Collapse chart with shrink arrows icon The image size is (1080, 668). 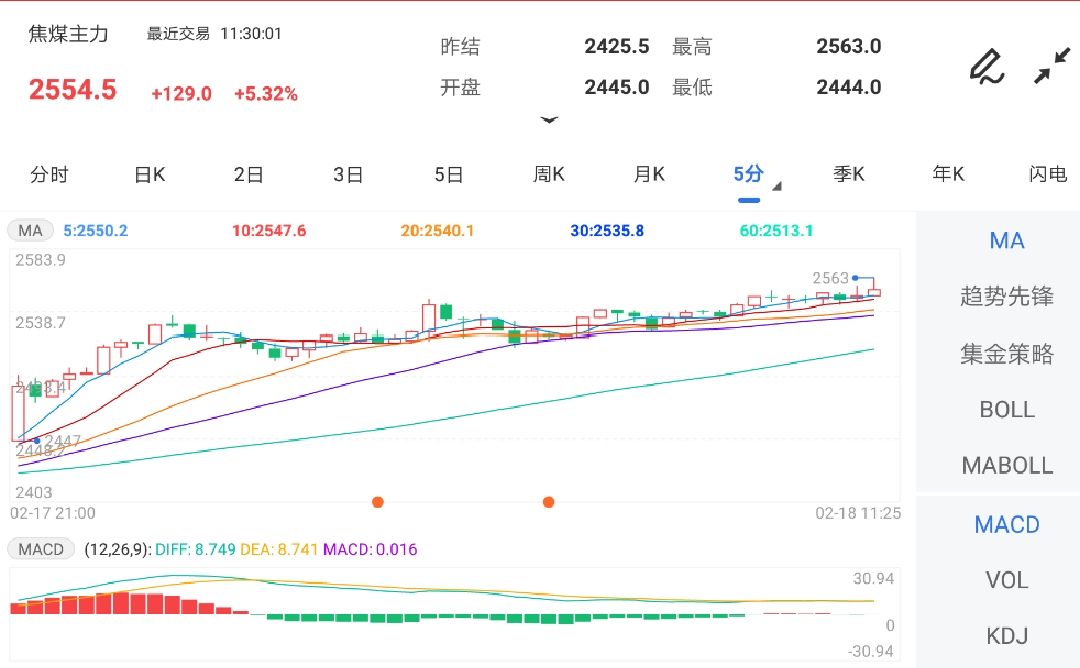[1052, 66]
